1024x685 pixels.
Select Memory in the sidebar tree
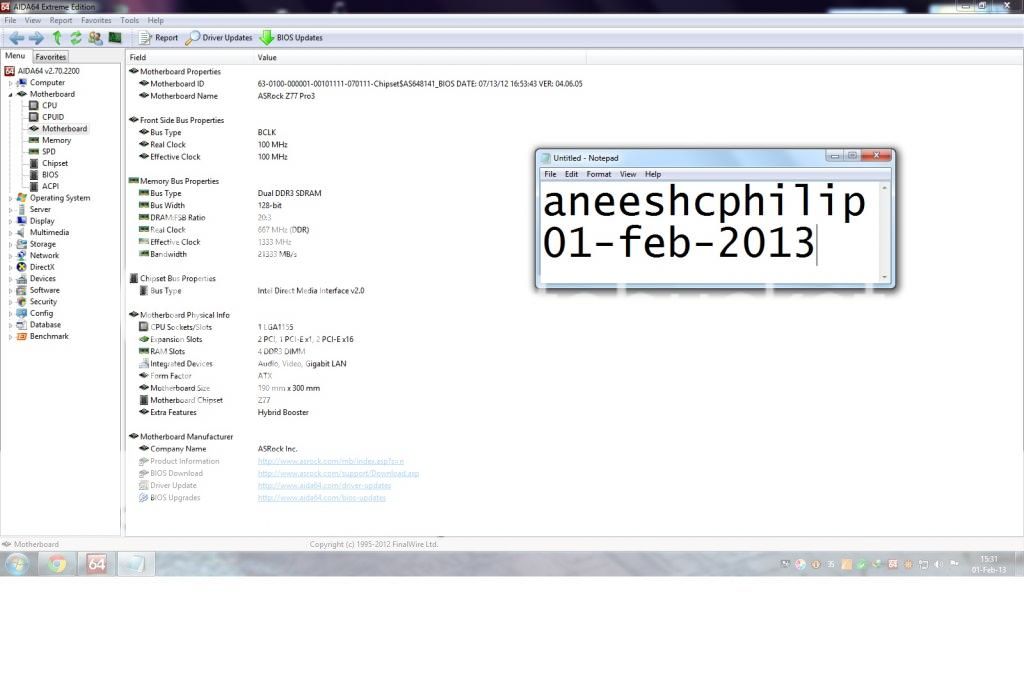point(56,140)
